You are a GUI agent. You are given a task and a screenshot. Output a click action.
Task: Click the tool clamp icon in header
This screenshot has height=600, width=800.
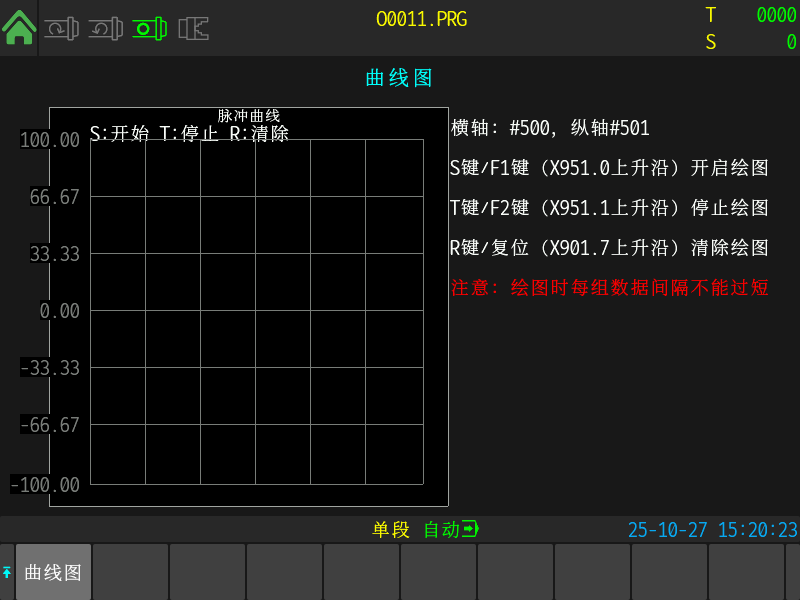192,28
